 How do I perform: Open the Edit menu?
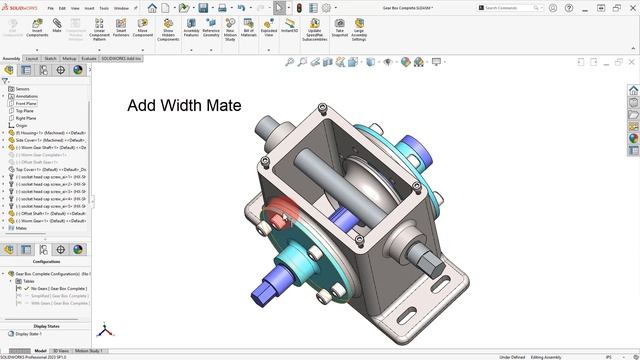coord(62,8)
